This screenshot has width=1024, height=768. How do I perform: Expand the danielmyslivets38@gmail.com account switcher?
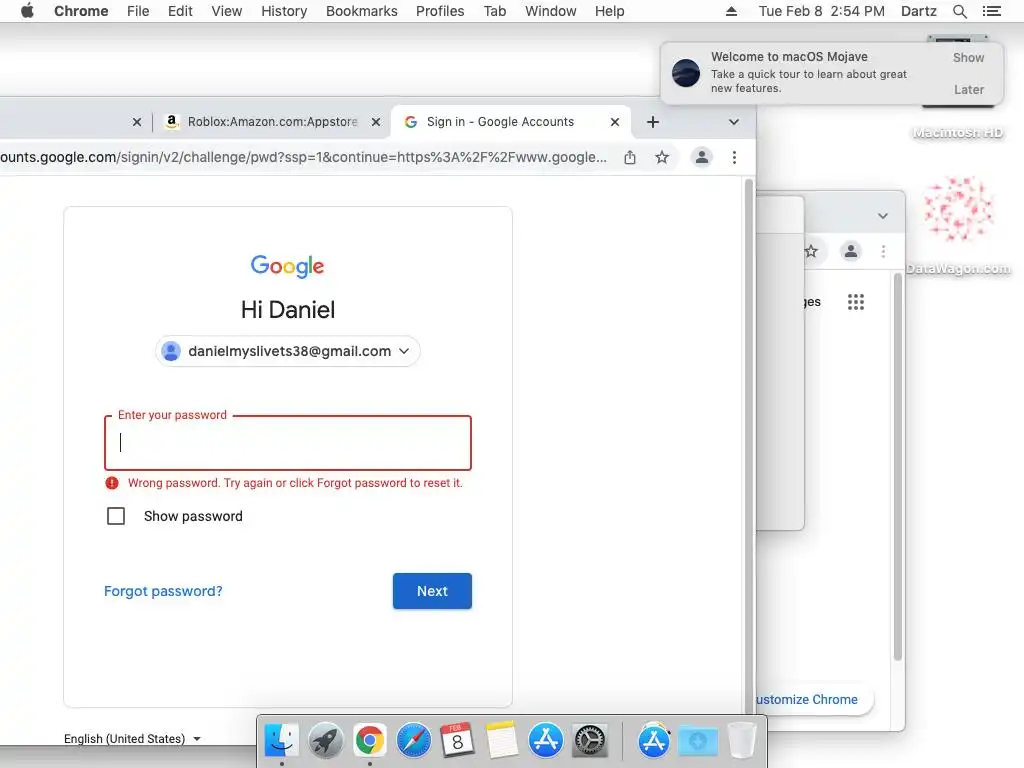coord(287,351)
